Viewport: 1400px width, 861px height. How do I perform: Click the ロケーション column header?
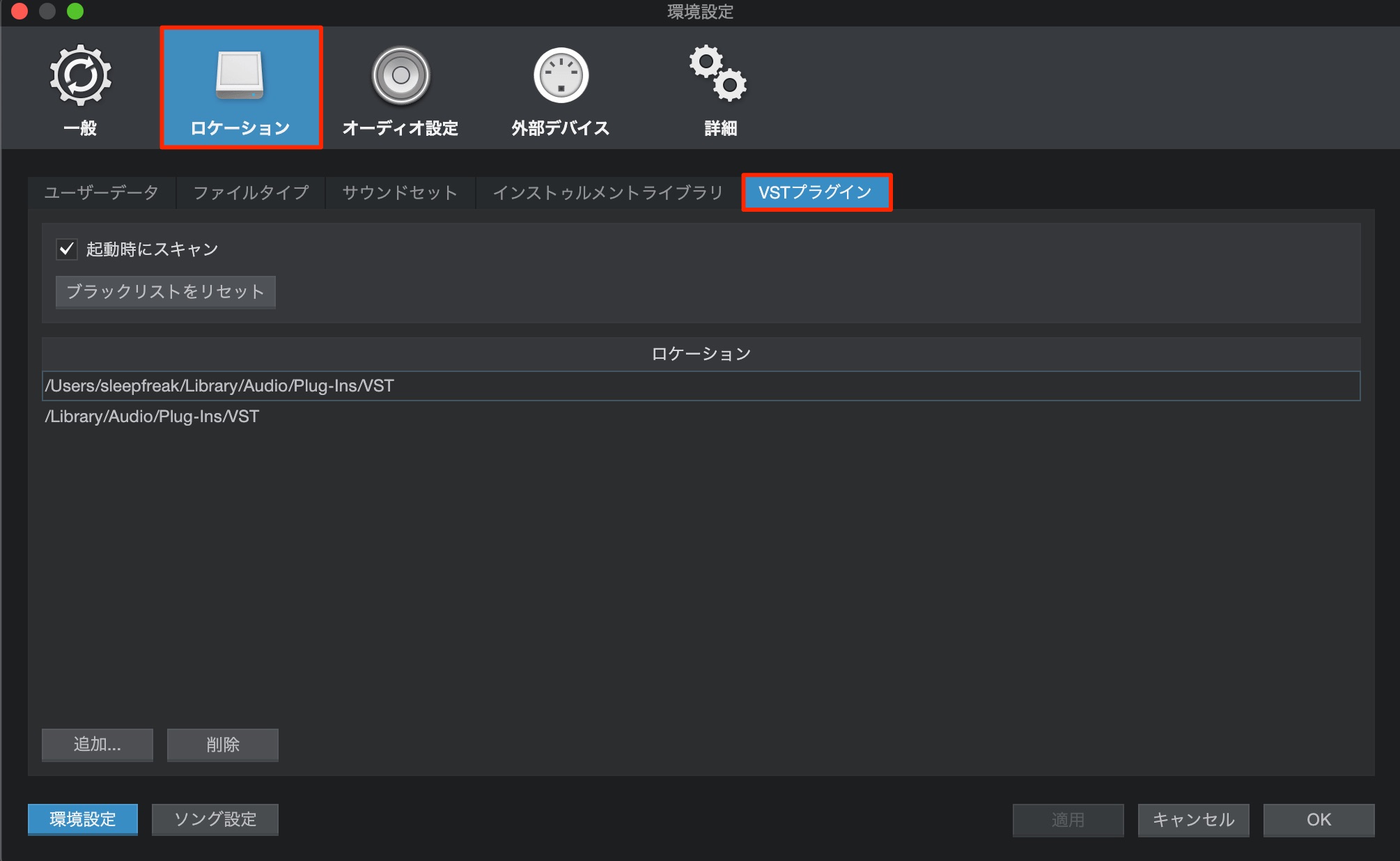701,354
